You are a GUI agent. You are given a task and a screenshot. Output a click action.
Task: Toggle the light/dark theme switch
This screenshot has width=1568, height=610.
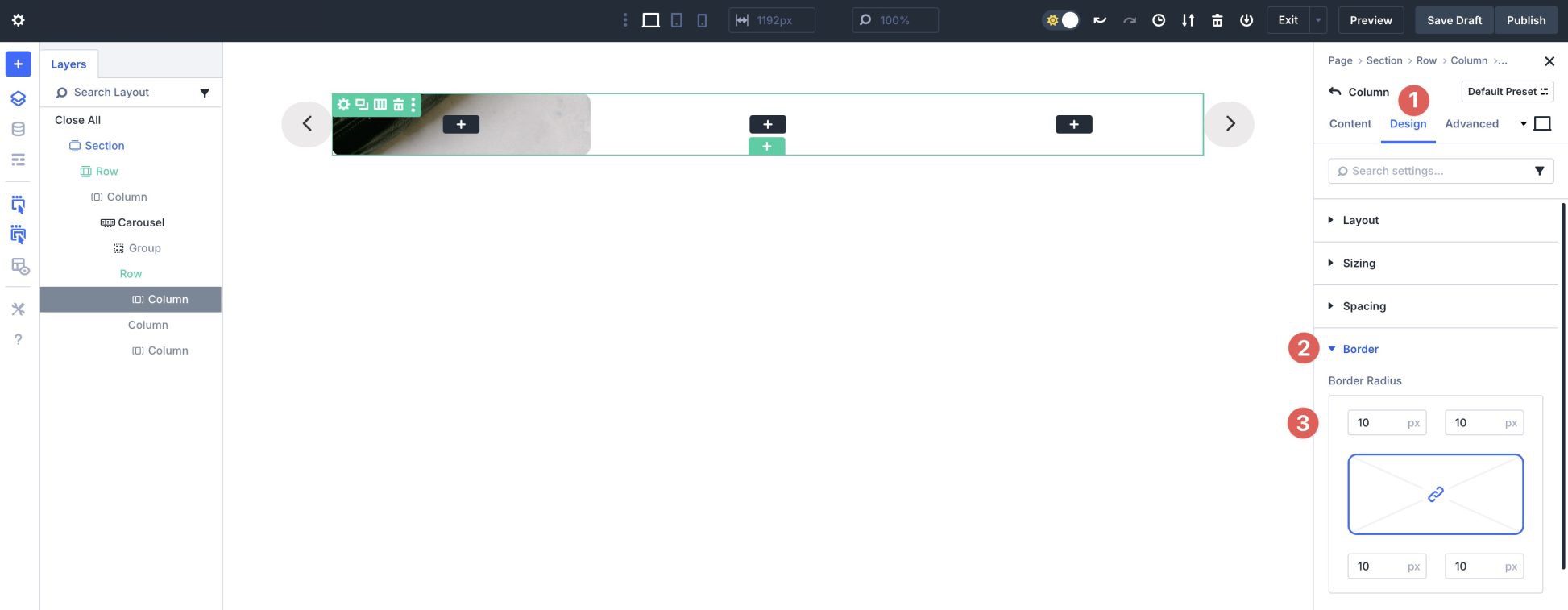click(x=1062, y=20)
